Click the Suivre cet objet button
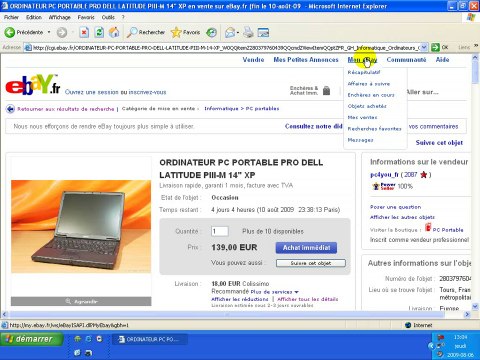Image resolution: width=480 pixels, height=360 pixels. coord(311,263)
